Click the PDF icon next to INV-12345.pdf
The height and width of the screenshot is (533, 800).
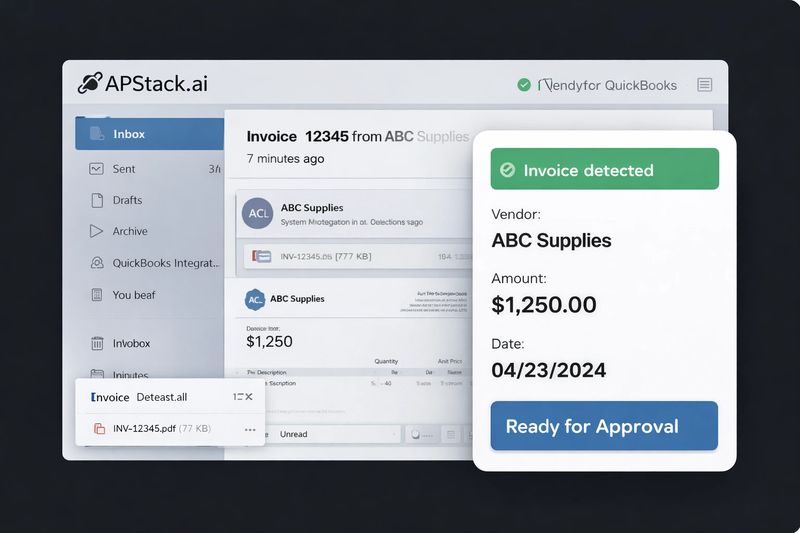(x=99, y=429)
